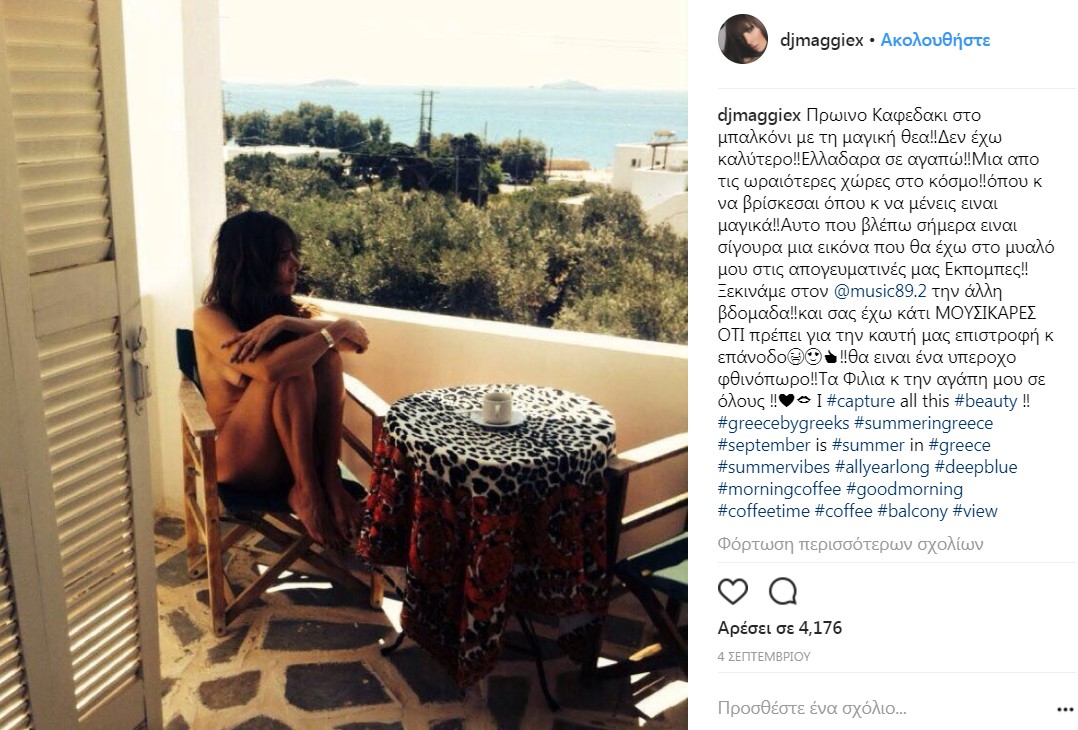
Task: Like the post with the heart icon
Action: click(x=732, y=591)
